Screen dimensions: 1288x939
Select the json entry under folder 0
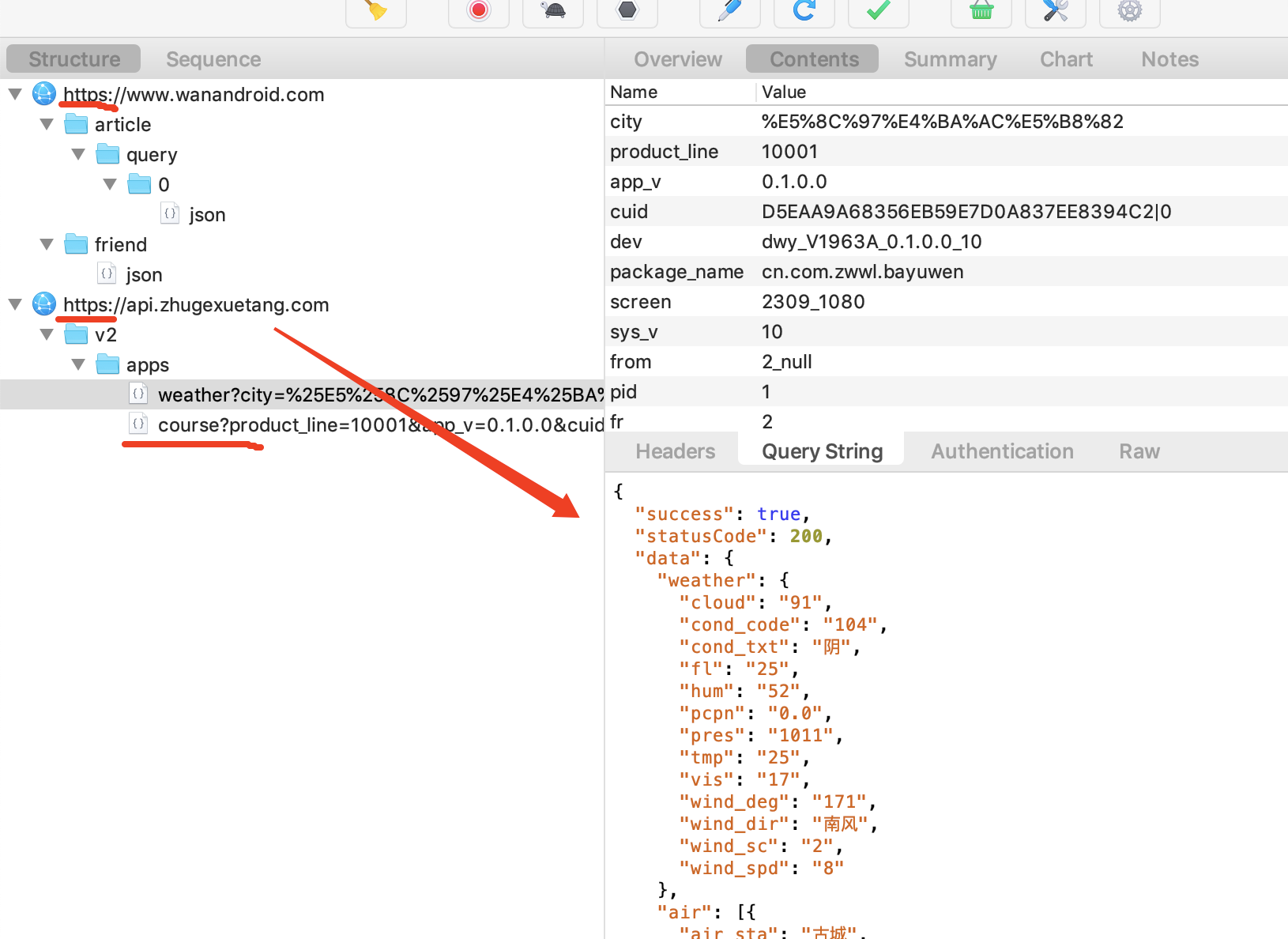pyautogui.click(x=207, y=214)
